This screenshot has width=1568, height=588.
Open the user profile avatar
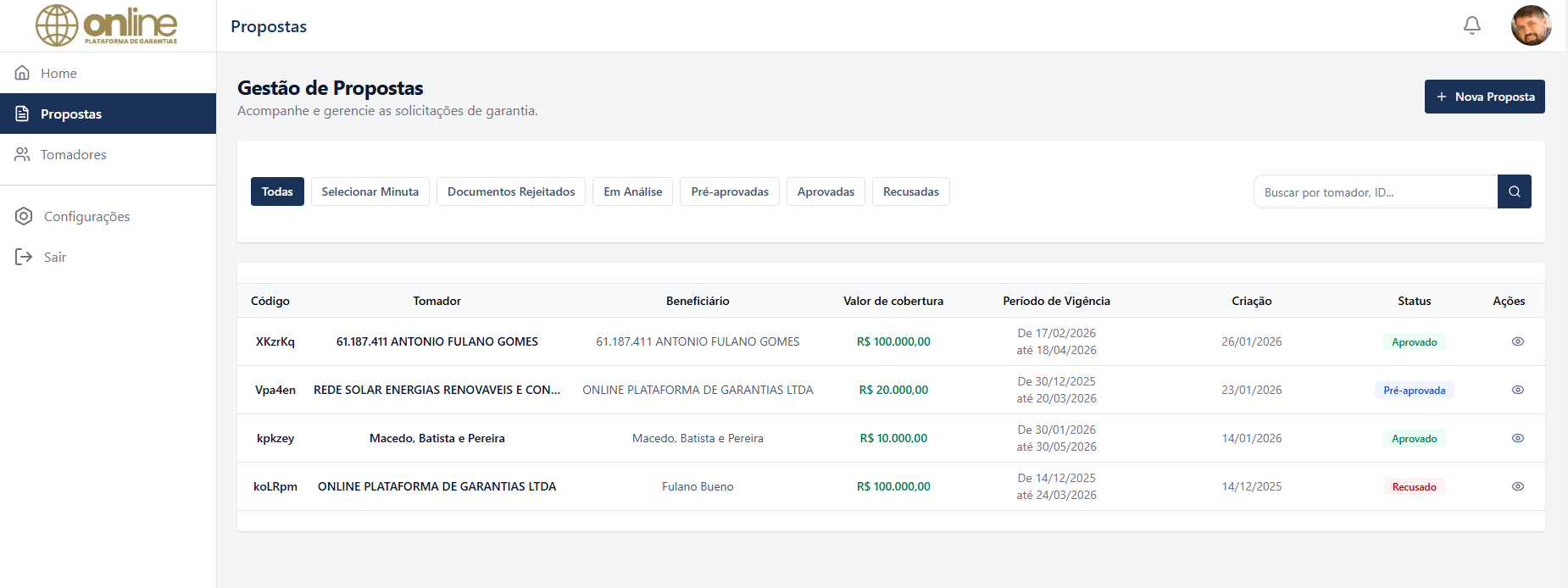coord(1531,25)
